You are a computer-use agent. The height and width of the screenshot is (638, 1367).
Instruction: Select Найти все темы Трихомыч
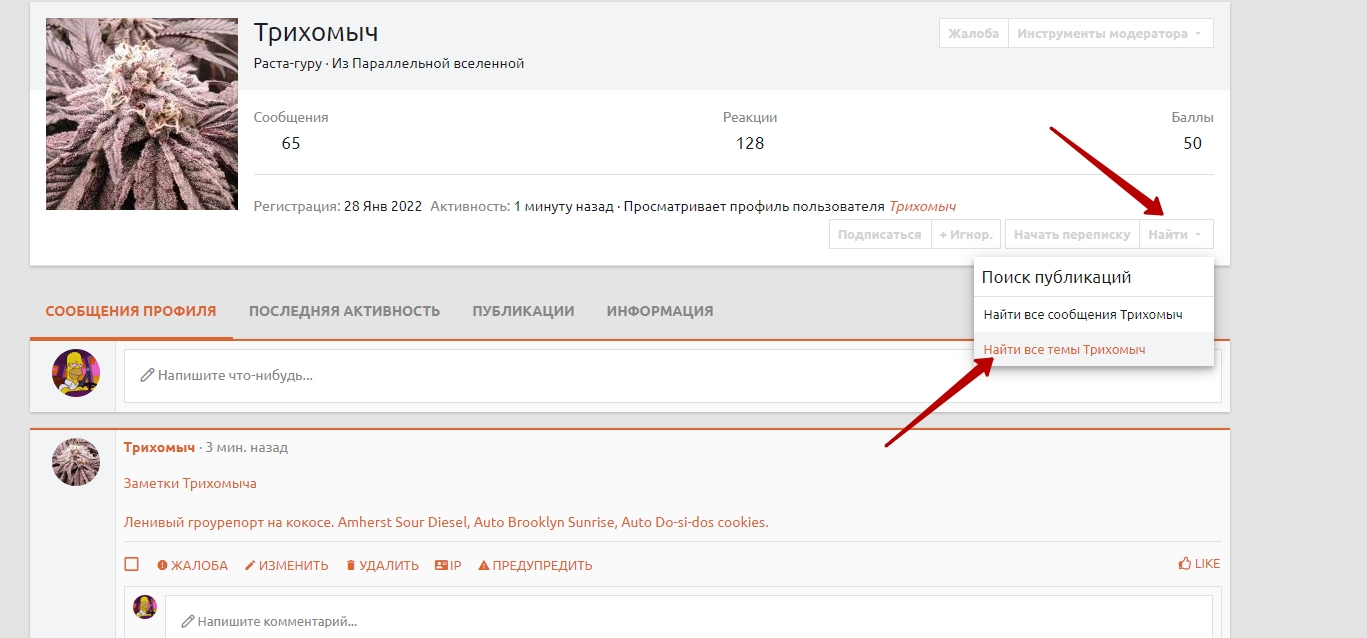pyautogui.click(x=1064, y=350)
